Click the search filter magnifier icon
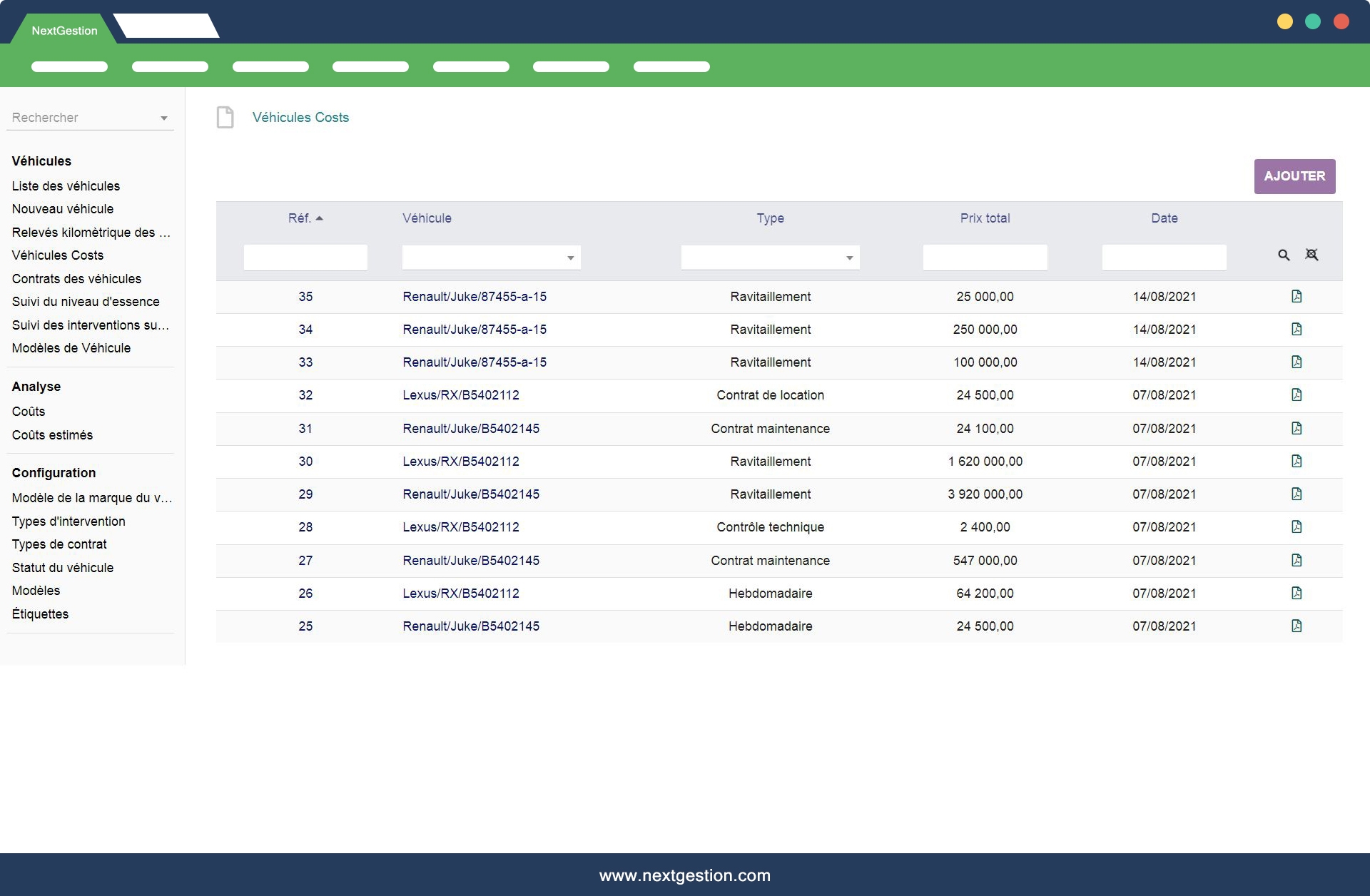The image size is (1370, 896). (1284, 255)
